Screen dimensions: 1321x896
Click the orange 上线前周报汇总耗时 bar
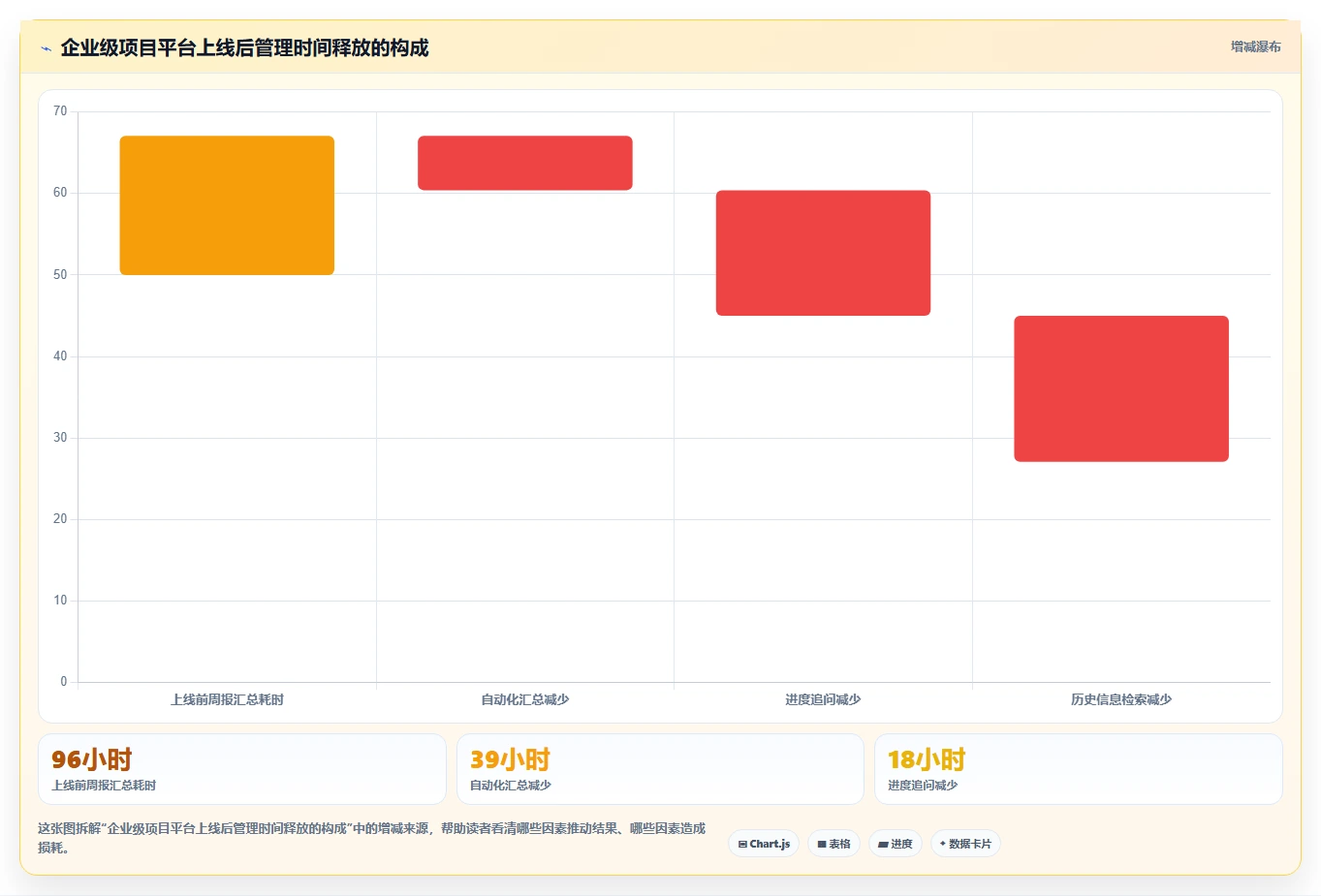coord(227,205)
